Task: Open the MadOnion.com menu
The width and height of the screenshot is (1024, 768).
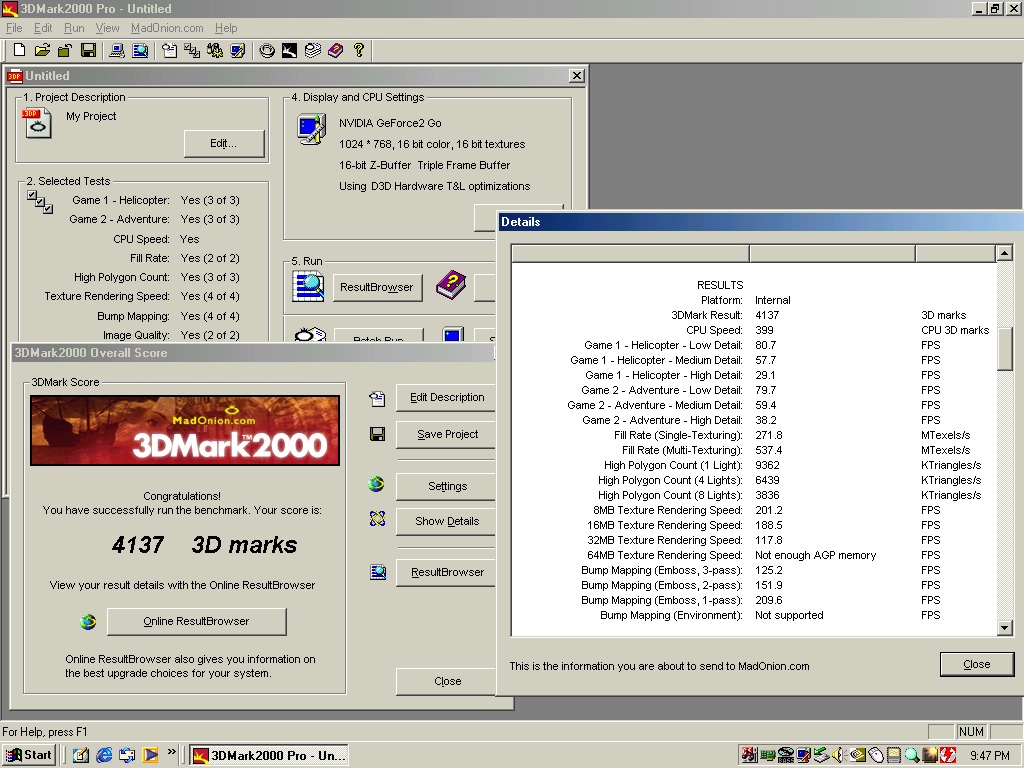Action: [x=167, y=28]
